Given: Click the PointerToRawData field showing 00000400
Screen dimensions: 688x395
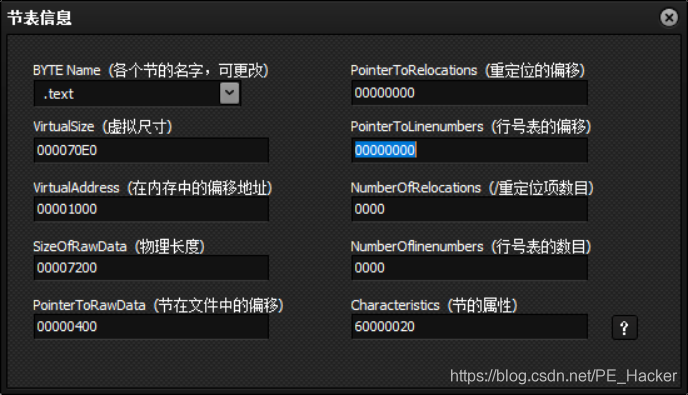Looking at the screenshot, I should click(151, 327).
